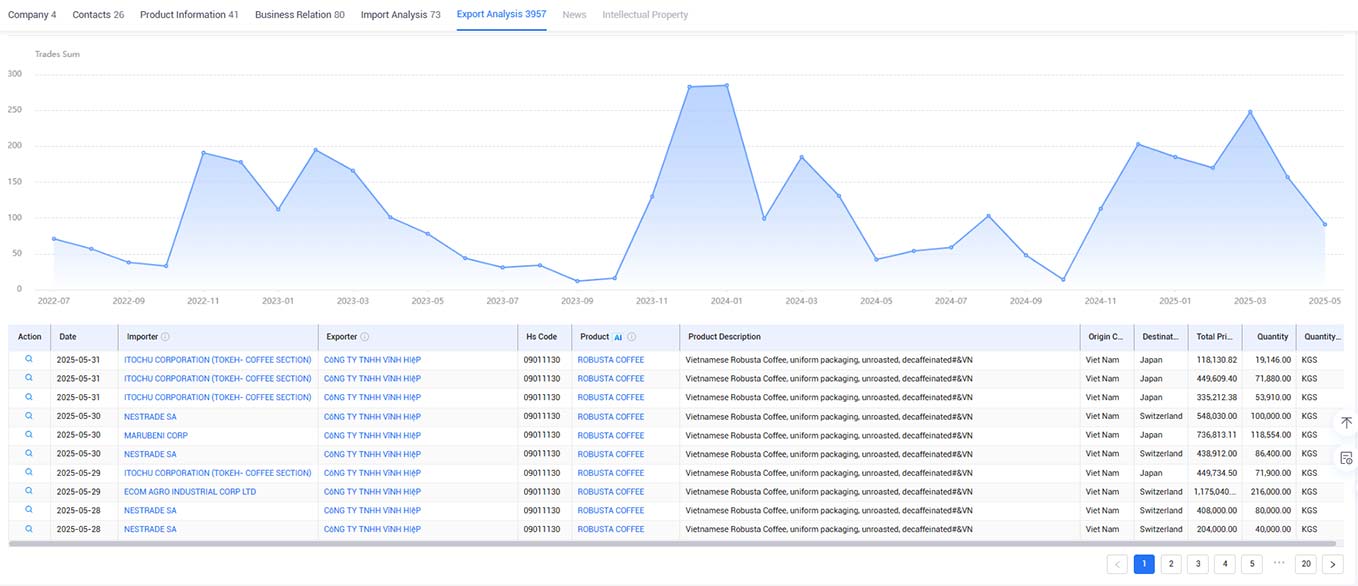Jump to page 20
The width and height of the screenshot is (1358, 586).
click(1306, 564)
